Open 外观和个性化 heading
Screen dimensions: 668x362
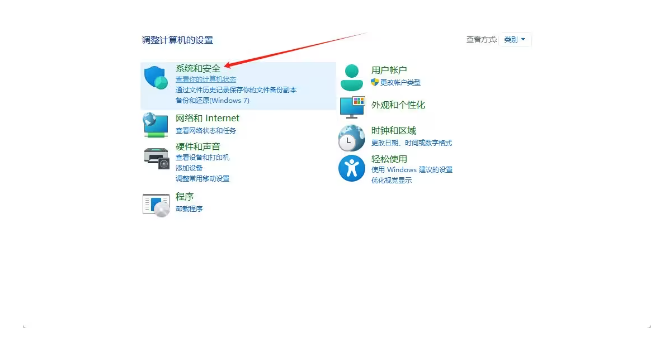click(398, 105)
